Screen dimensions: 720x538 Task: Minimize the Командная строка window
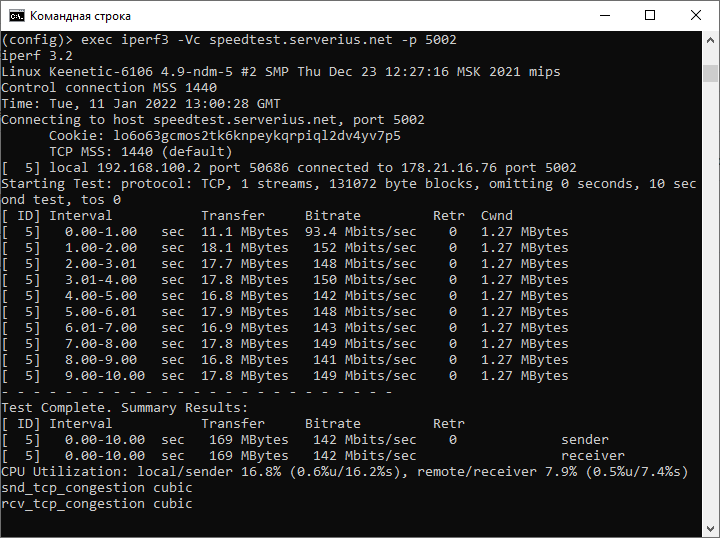605,16
